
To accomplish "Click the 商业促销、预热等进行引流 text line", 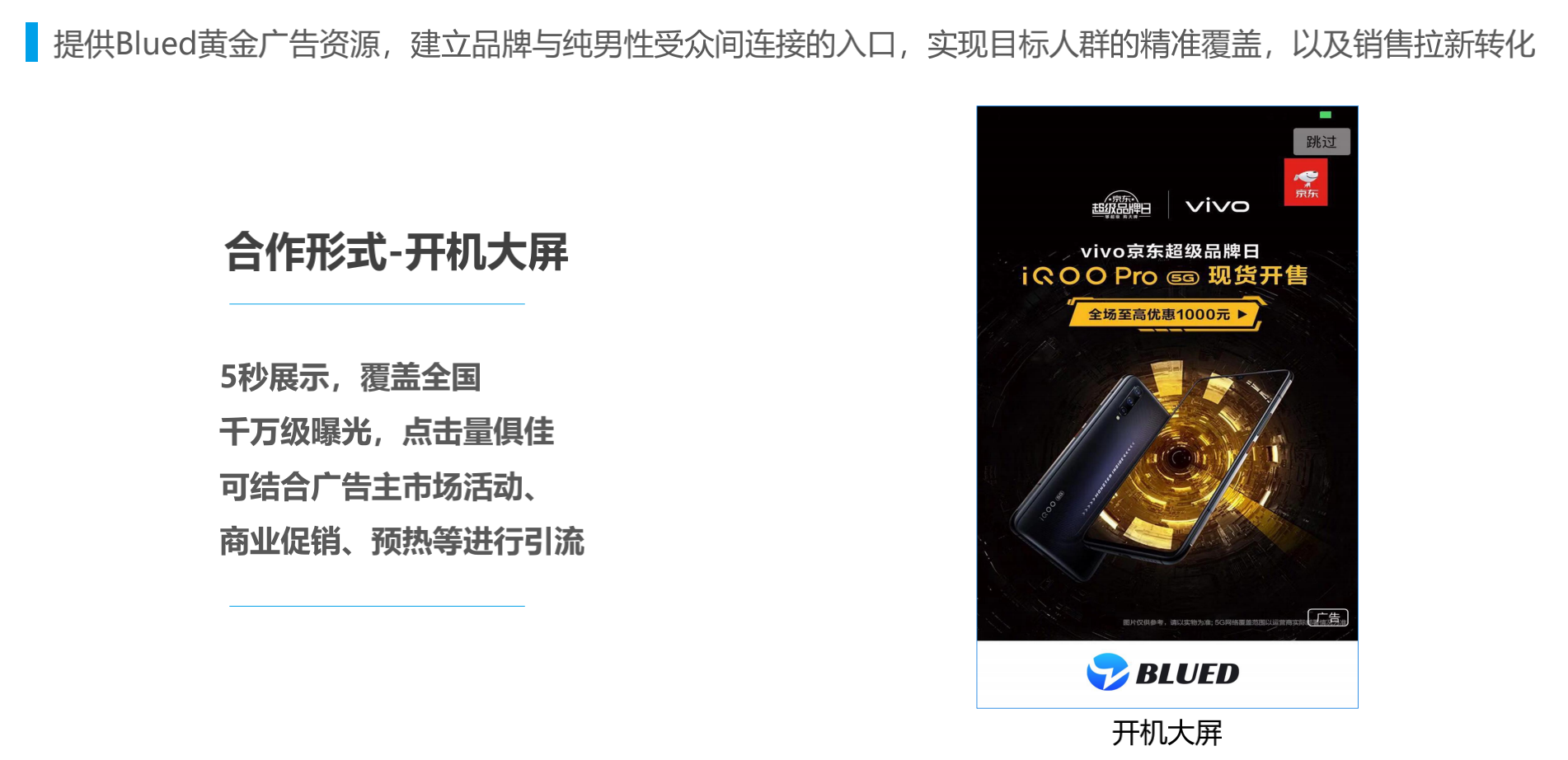I will [401, 542].
